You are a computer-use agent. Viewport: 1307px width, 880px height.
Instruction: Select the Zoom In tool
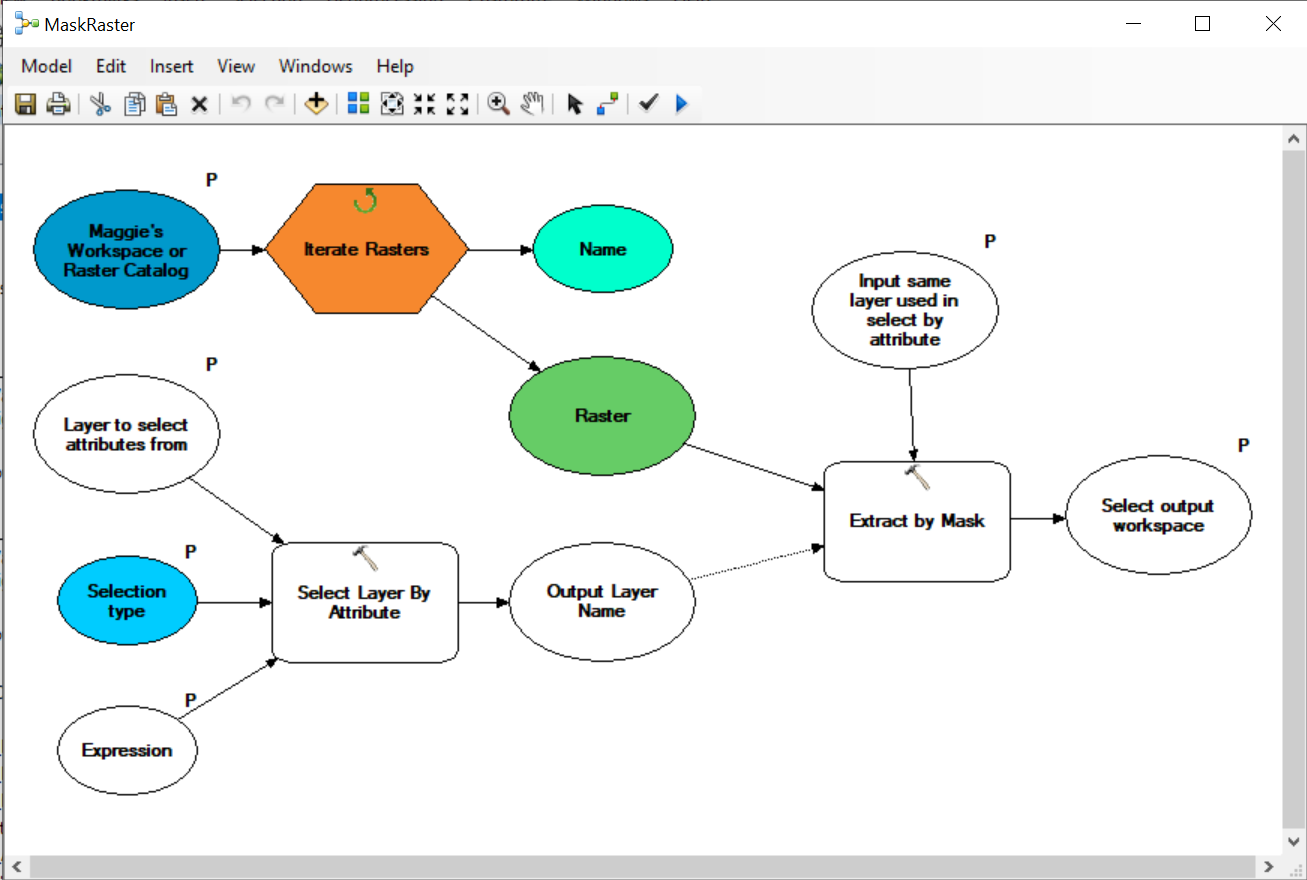click(x=498, y=104)
